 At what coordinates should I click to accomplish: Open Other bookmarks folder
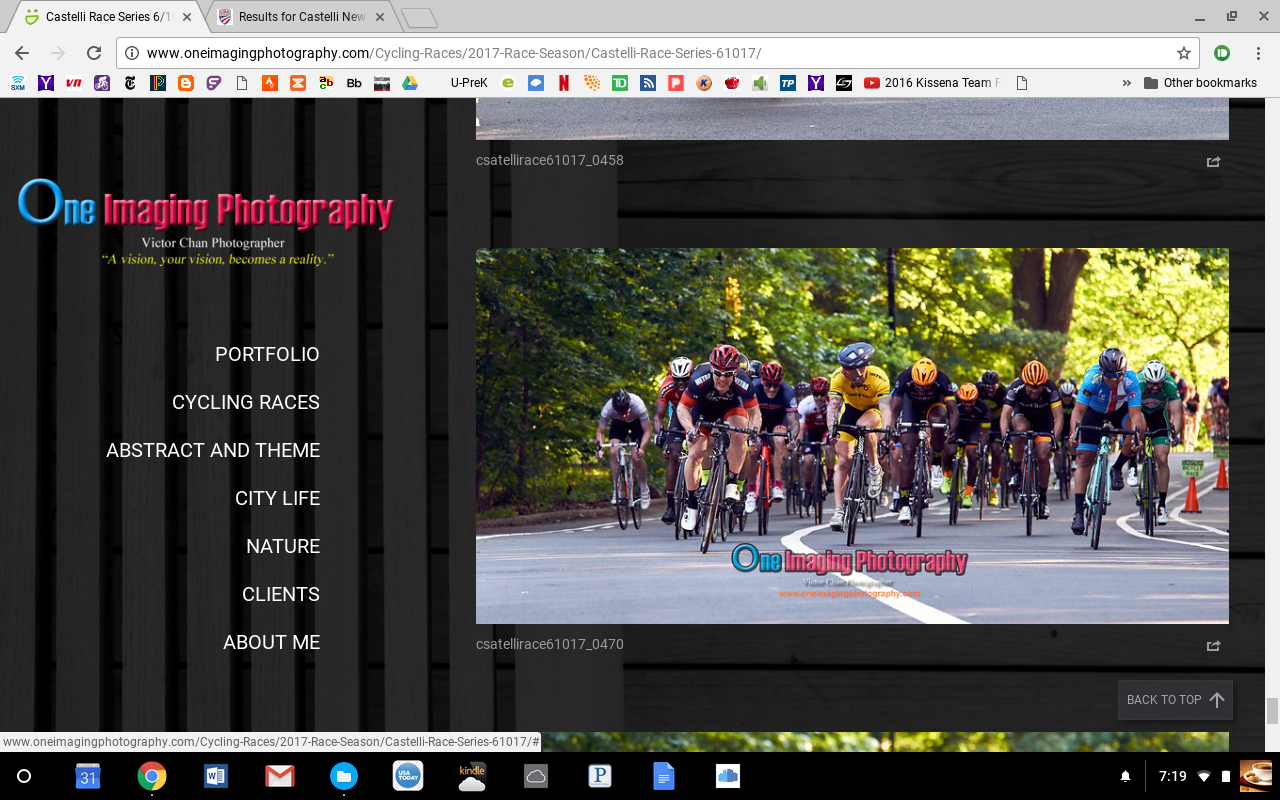point(1200,83)
